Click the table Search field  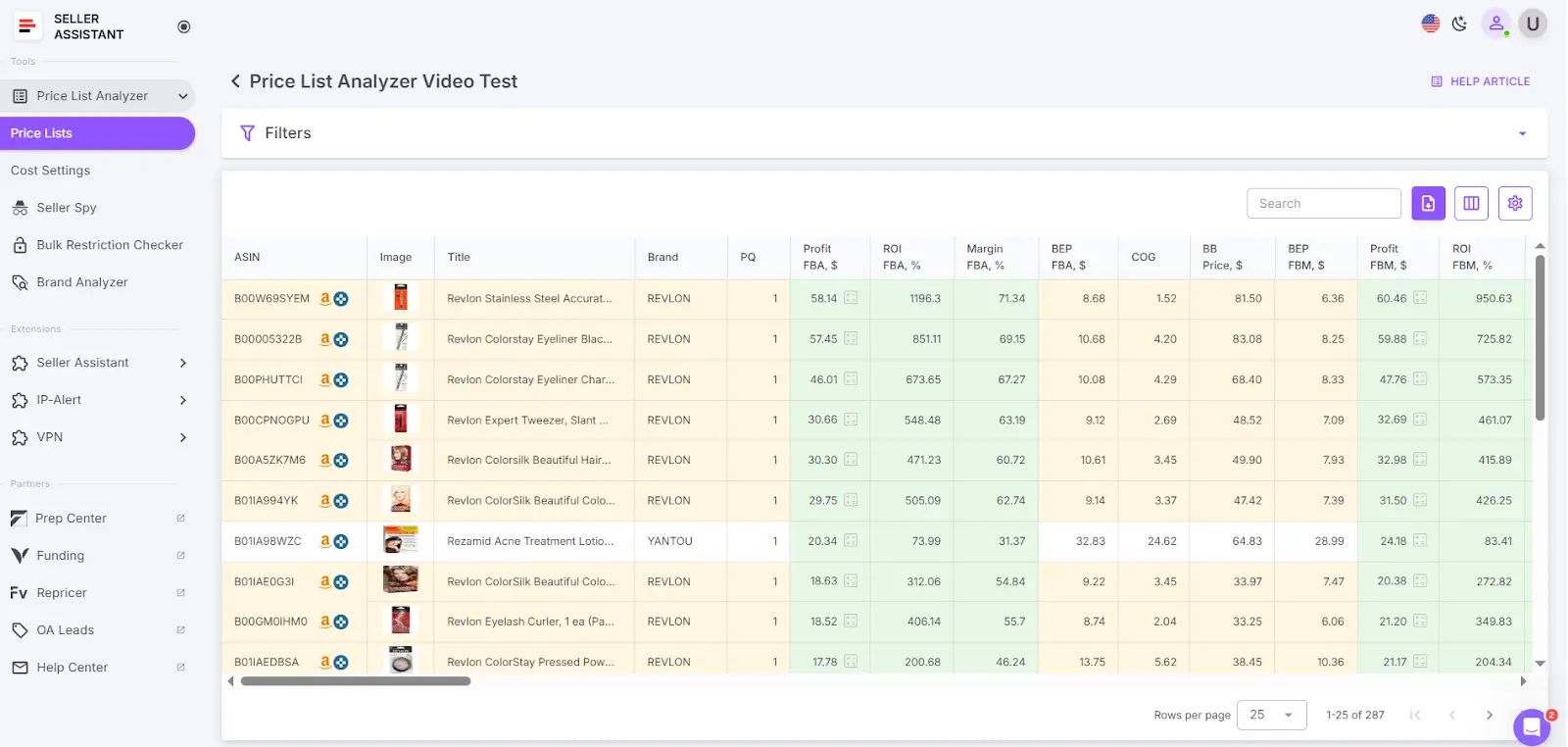(x=1324, y=203)
